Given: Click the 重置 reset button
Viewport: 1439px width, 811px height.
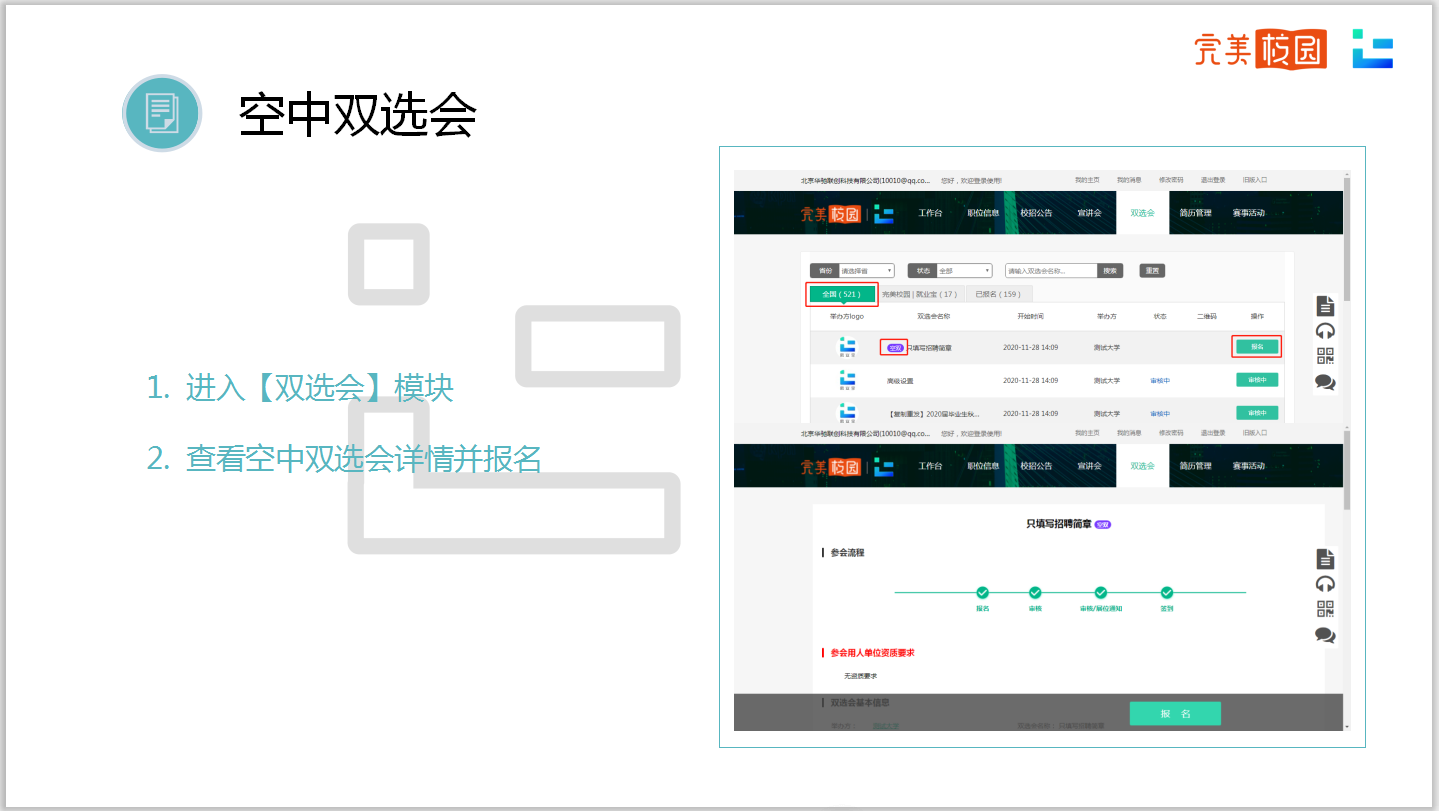Looking at the screenshot, I should pyautogui.click(x=1153, y=271).
